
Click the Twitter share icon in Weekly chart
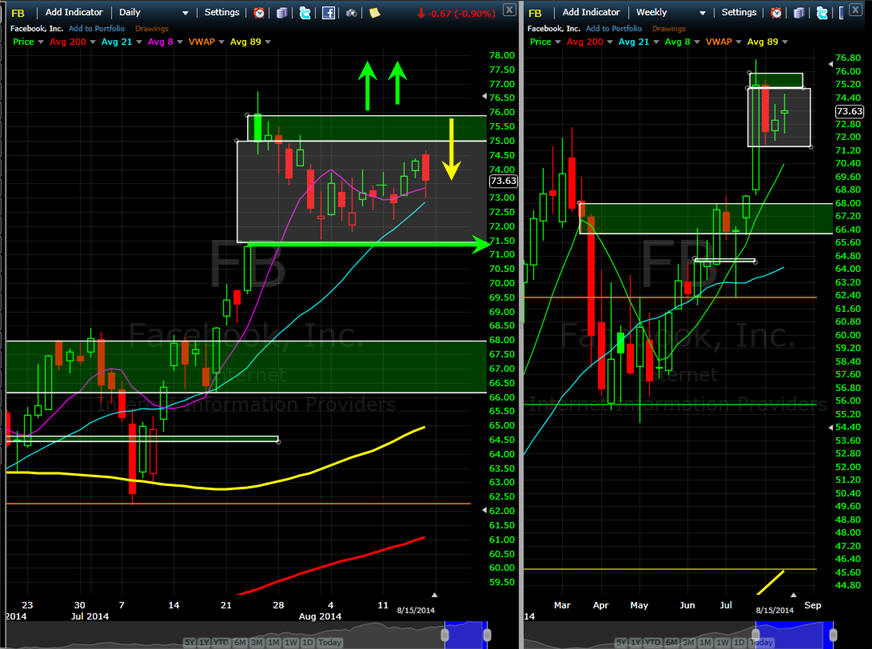coord(822,12)
